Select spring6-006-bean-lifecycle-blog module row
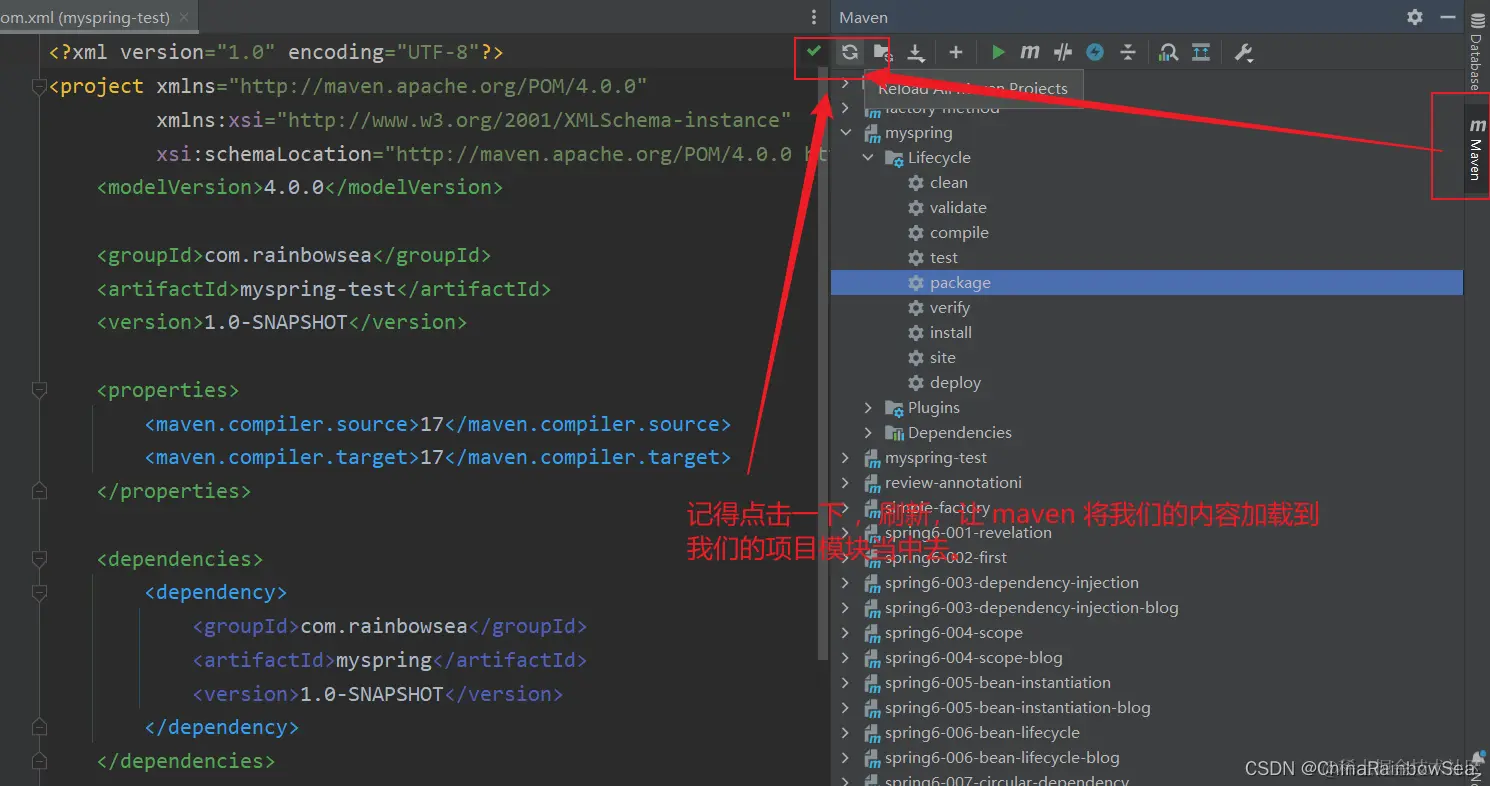The image size is (1490, 786). pyautogui.click(x=1147, y=757)
